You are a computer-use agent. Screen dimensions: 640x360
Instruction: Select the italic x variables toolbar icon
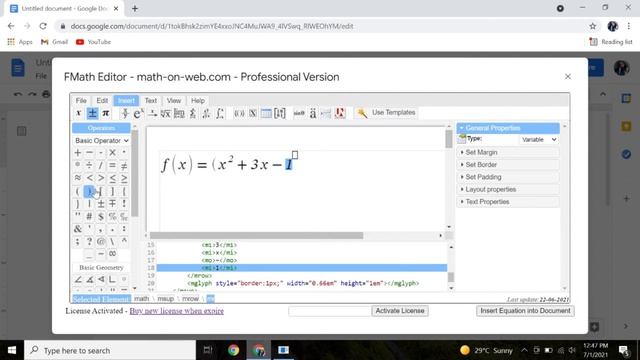coord(78,113)
